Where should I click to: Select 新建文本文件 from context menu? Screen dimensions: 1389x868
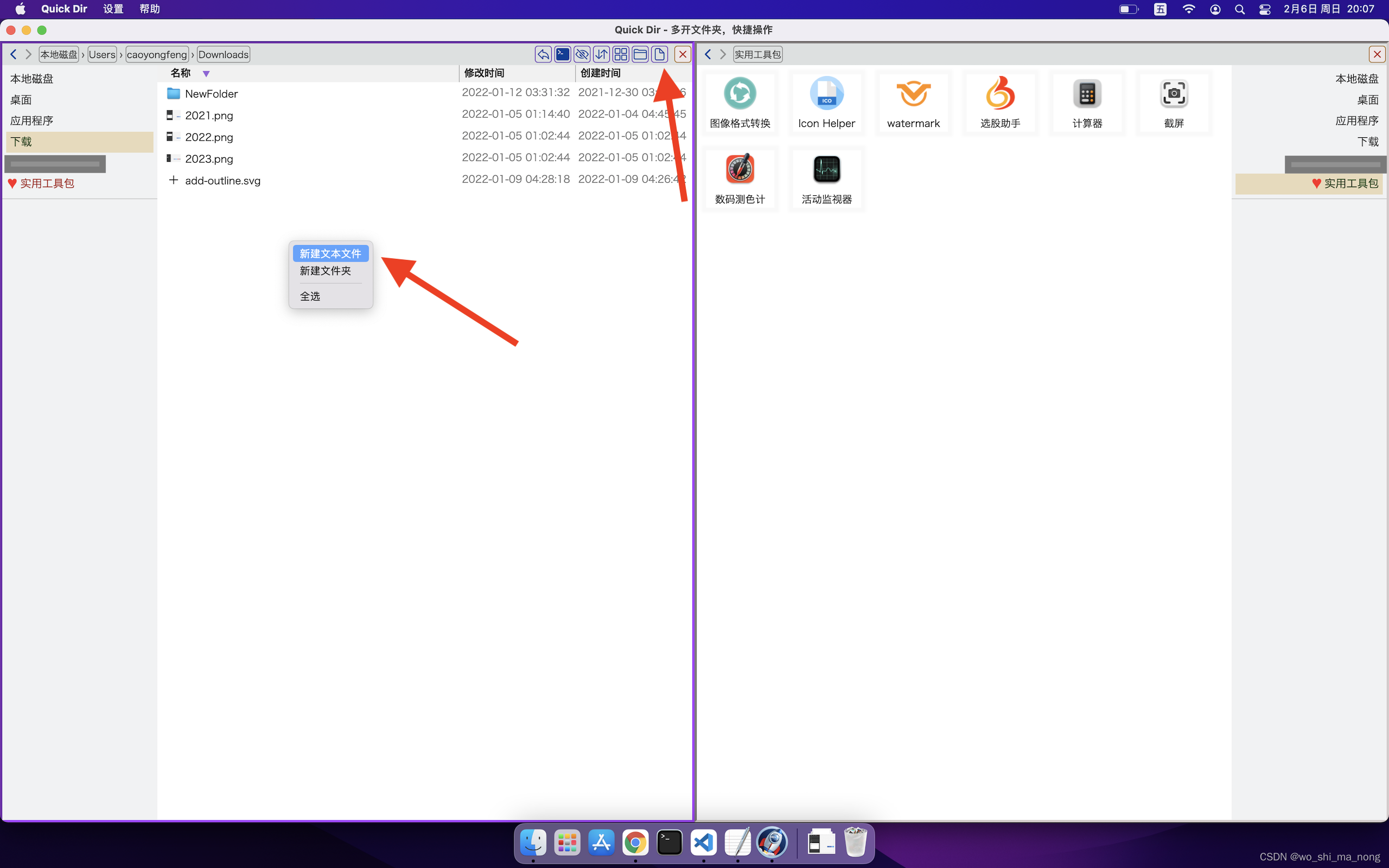331,253
